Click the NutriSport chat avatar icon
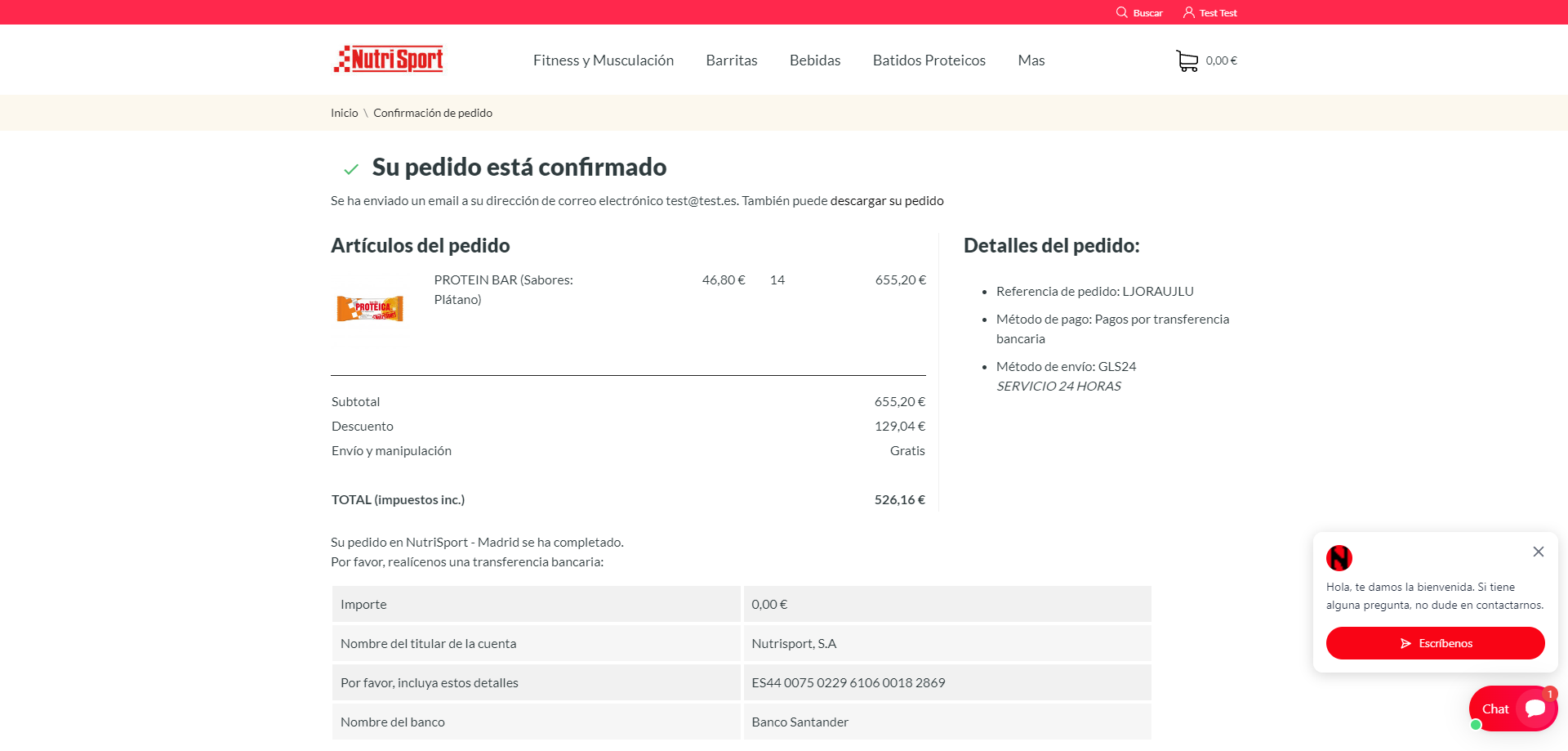Screen dimensions: 1568x751 [1339, 558]
